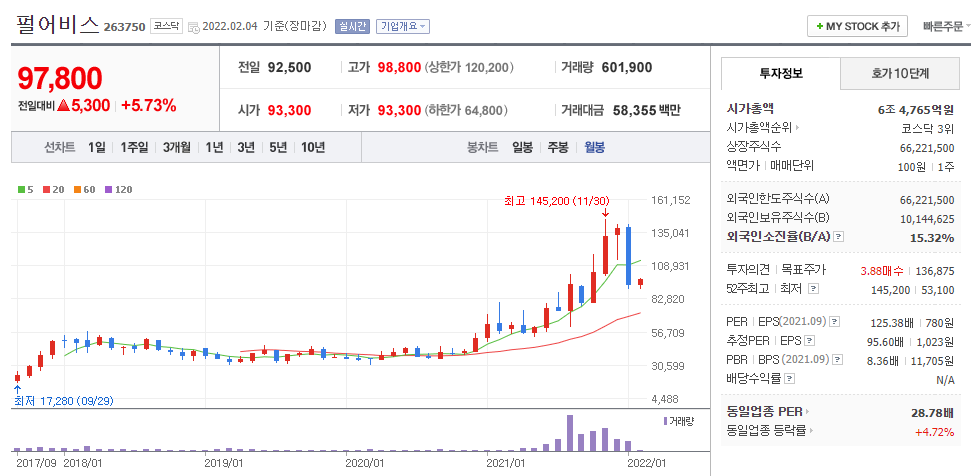Screen dimensions: 973x476
Task: Click the green 5-day moving average swatch
Action: point(24,190)
